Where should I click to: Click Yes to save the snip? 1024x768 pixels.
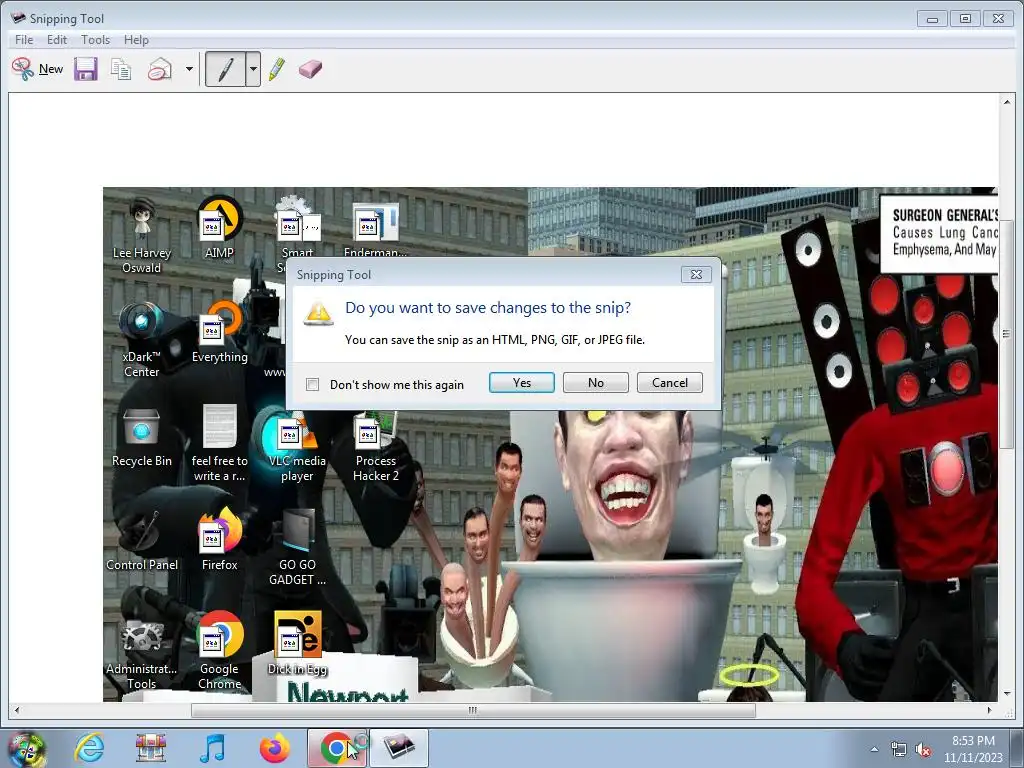coord(522,383)
